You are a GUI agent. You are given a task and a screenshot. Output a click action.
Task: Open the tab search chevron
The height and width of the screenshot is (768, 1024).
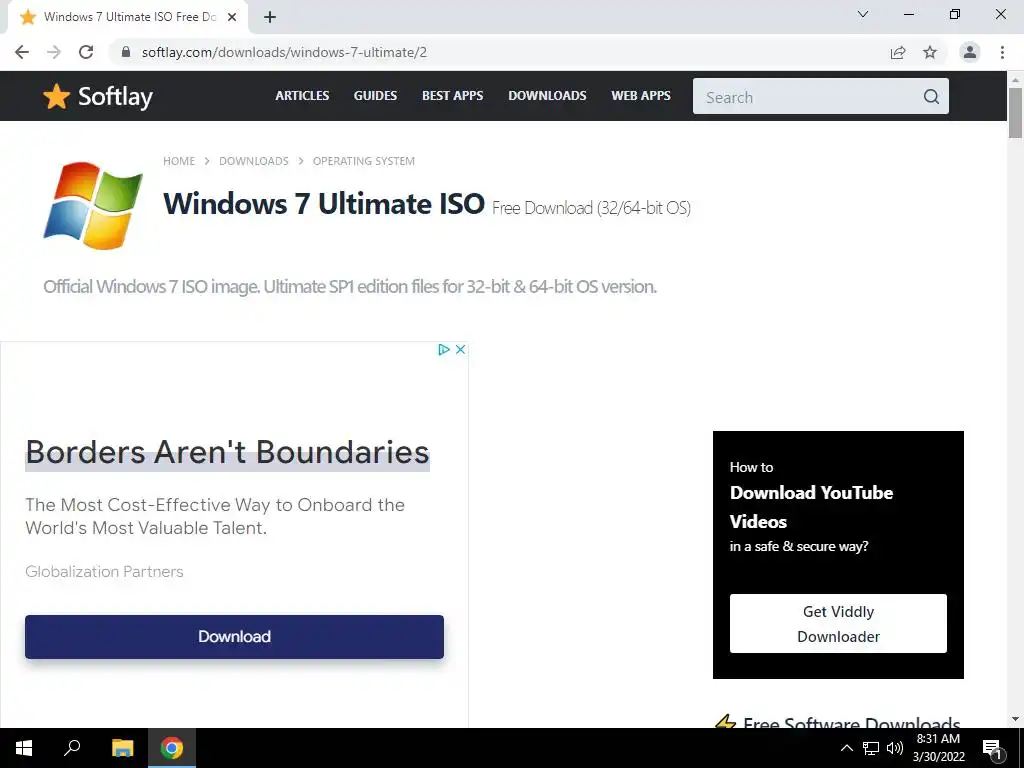click(863, 14)
